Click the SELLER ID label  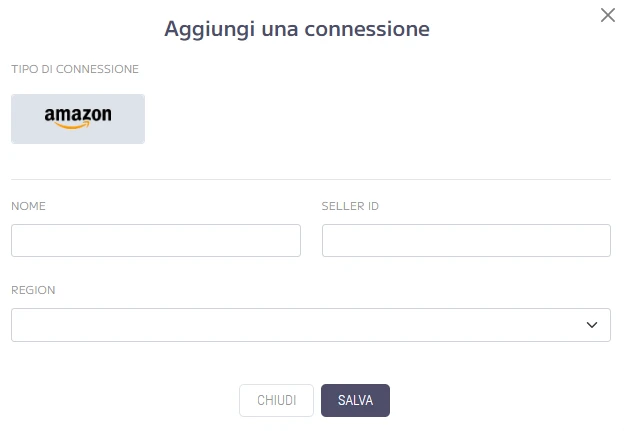tap(350, 206)
